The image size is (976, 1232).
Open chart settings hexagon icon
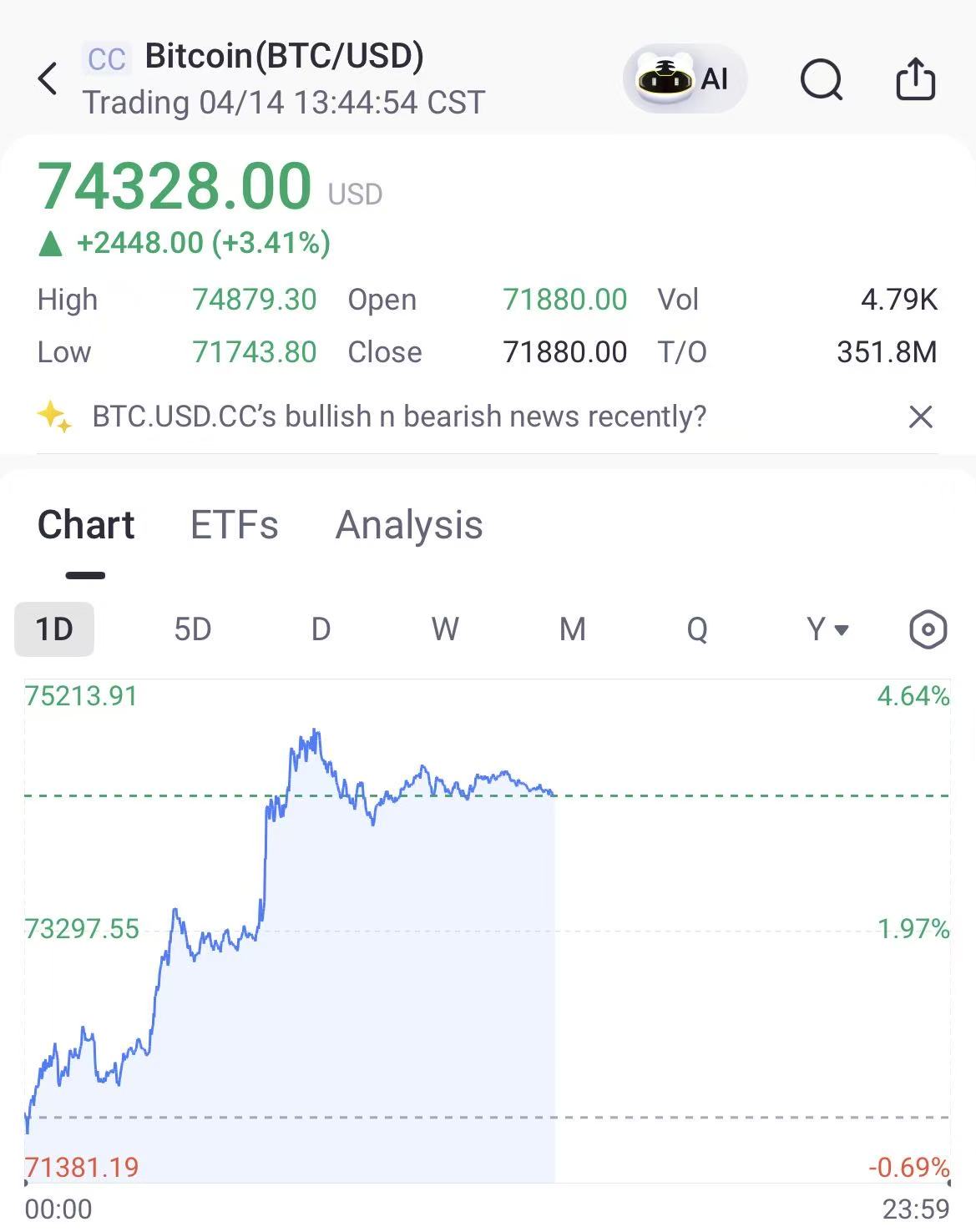(927, 629)
